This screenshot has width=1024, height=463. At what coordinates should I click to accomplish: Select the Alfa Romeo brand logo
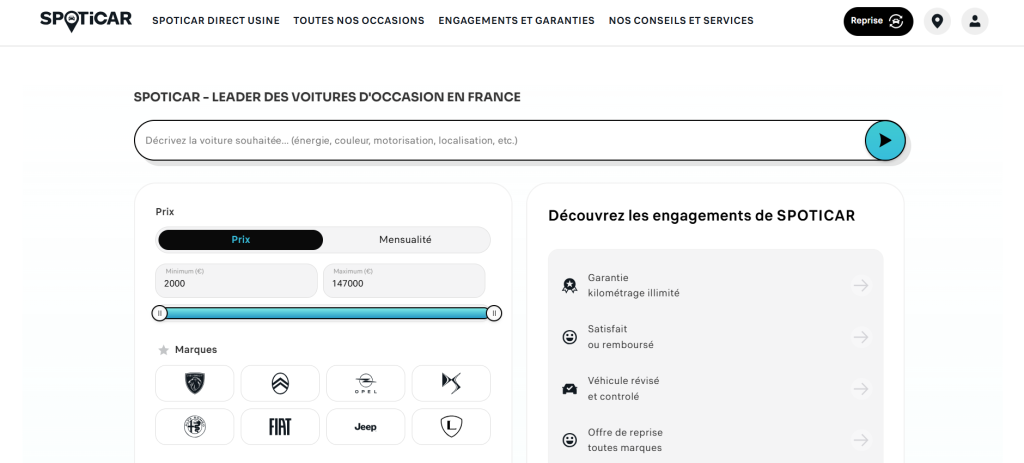195,426
